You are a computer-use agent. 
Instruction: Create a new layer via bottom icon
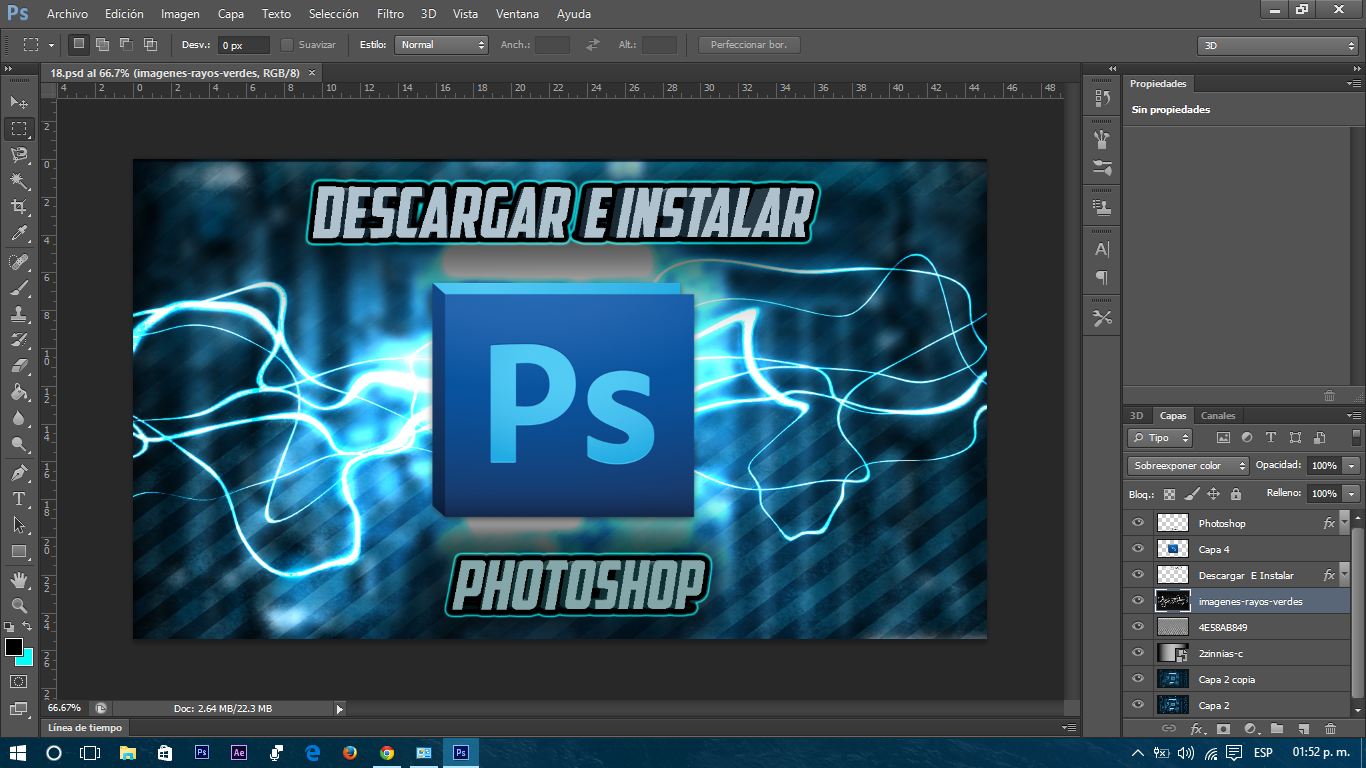coord(1303,729)
